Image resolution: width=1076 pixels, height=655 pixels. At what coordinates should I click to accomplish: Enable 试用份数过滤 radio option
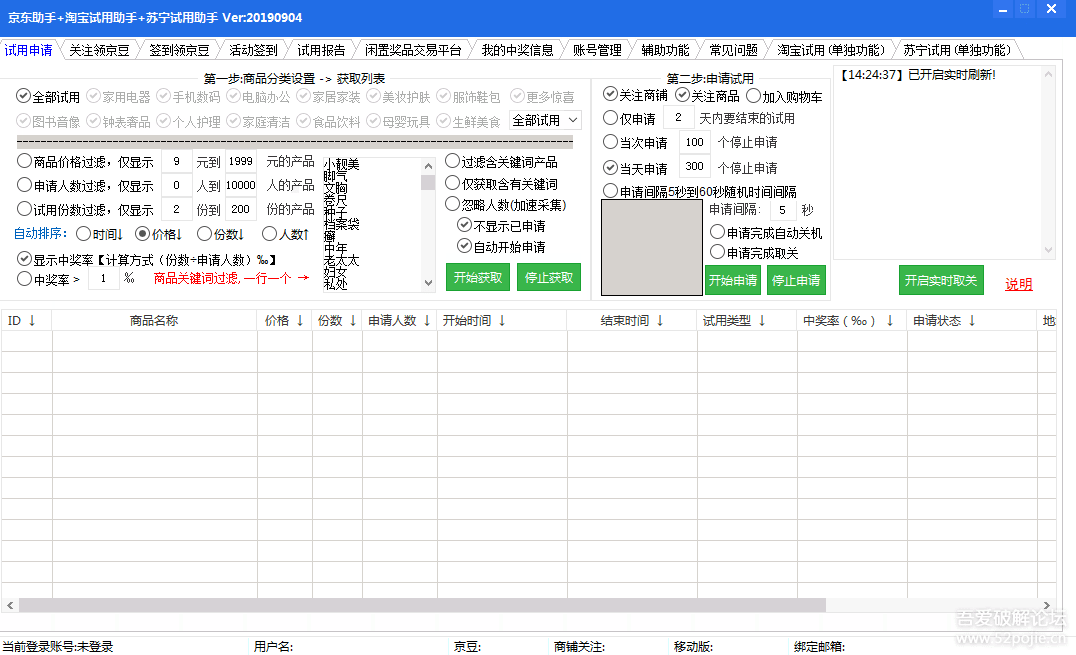click(85, 209)
